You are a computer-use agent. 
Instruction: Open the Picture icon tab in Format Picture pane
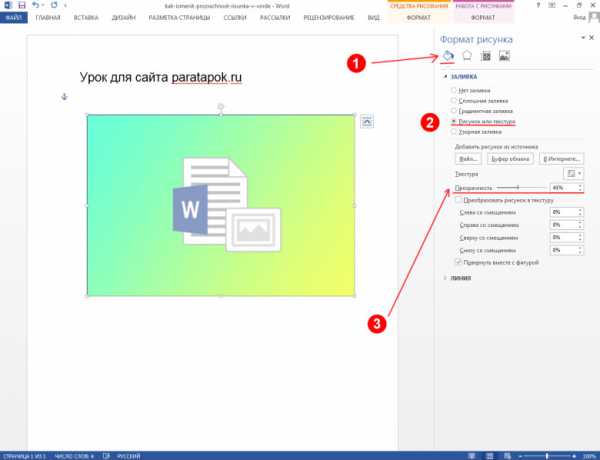[504, 56]
